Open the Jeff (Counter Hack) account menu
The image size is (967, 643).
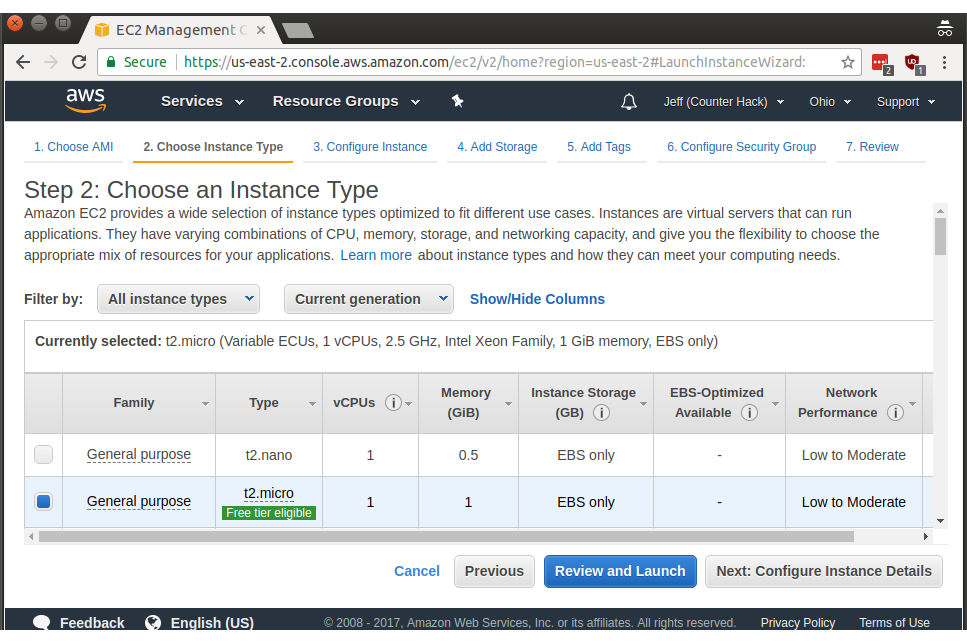tap(724, 102)
